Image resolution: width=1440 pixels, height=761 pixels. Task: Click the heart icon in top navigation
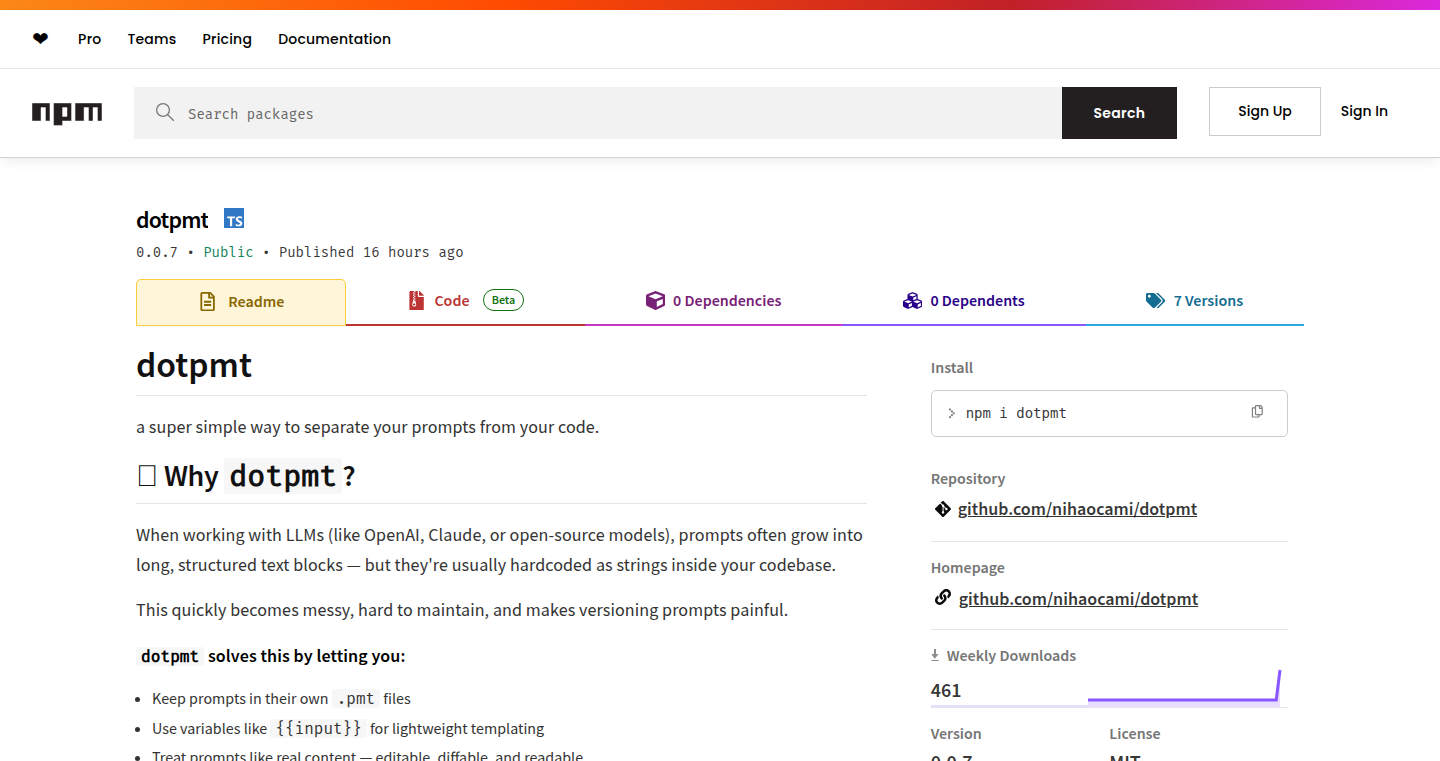[40, 39]
